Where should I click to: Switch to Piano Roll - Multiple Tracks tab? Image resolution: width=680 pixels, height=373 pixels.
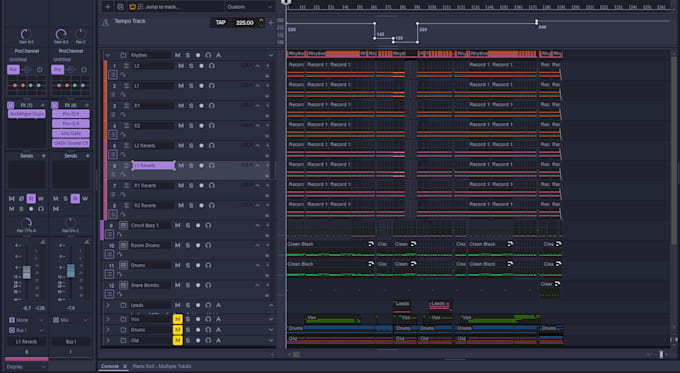162,366
